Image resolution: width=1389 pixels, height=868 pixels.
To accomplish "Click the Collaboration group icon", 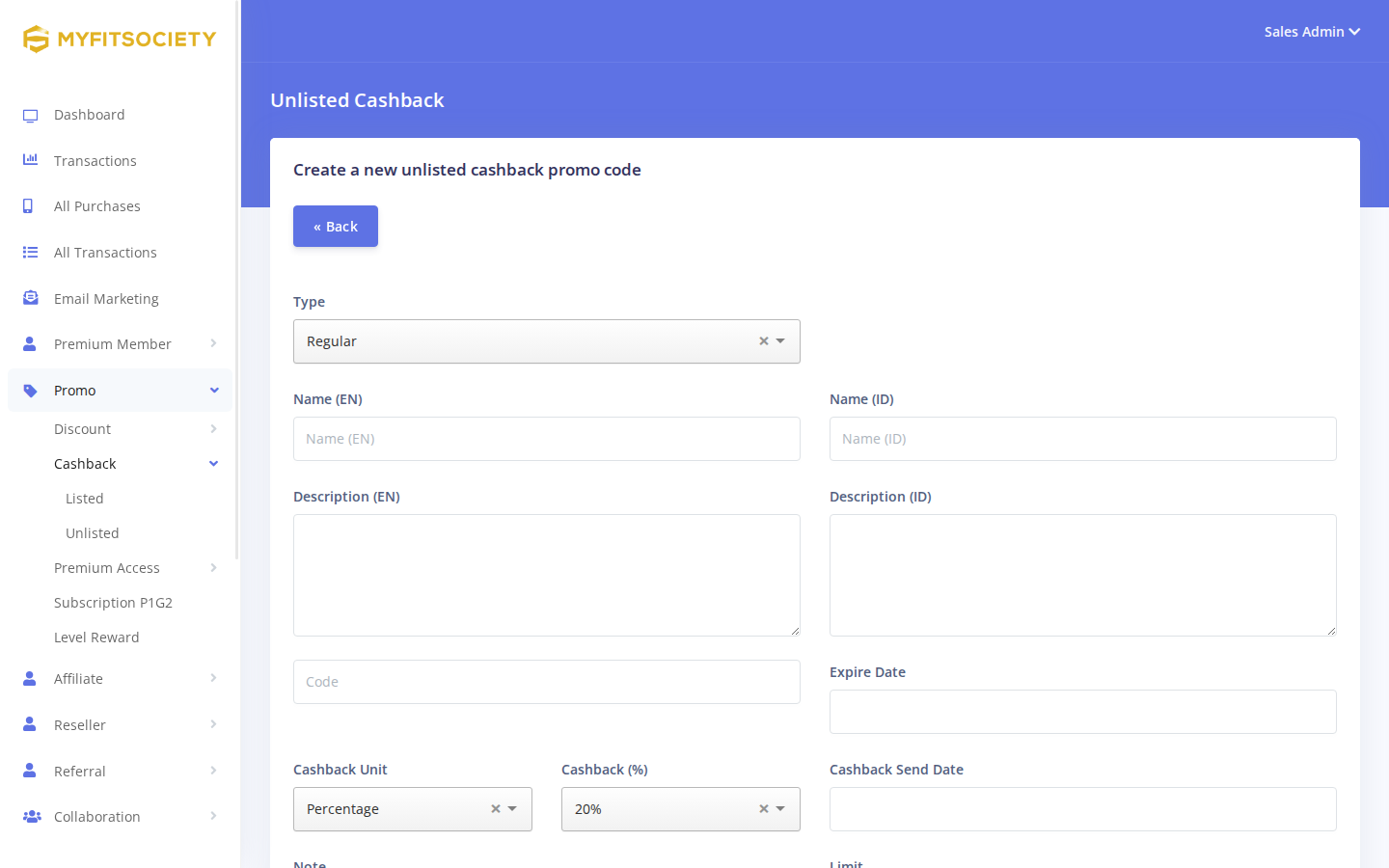I will [x=32, y=817].
